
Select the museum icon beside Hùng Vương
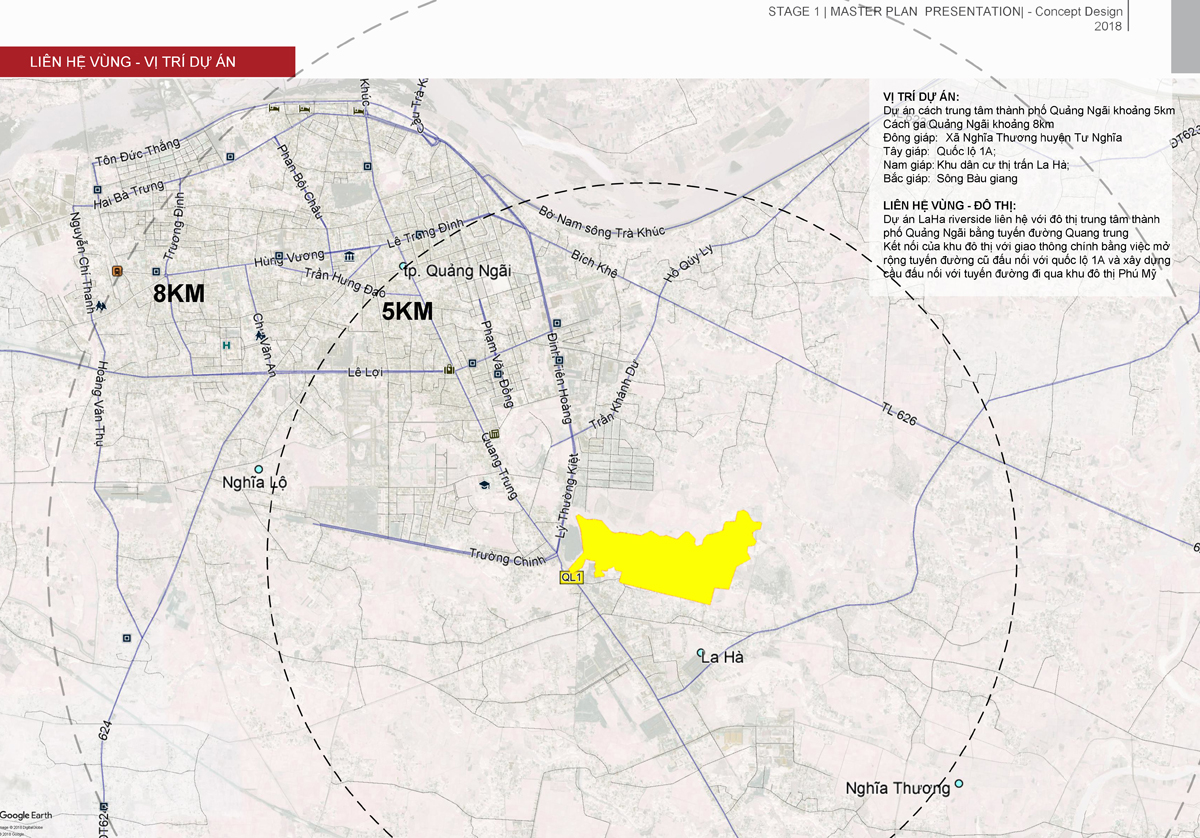pos(348,256)
